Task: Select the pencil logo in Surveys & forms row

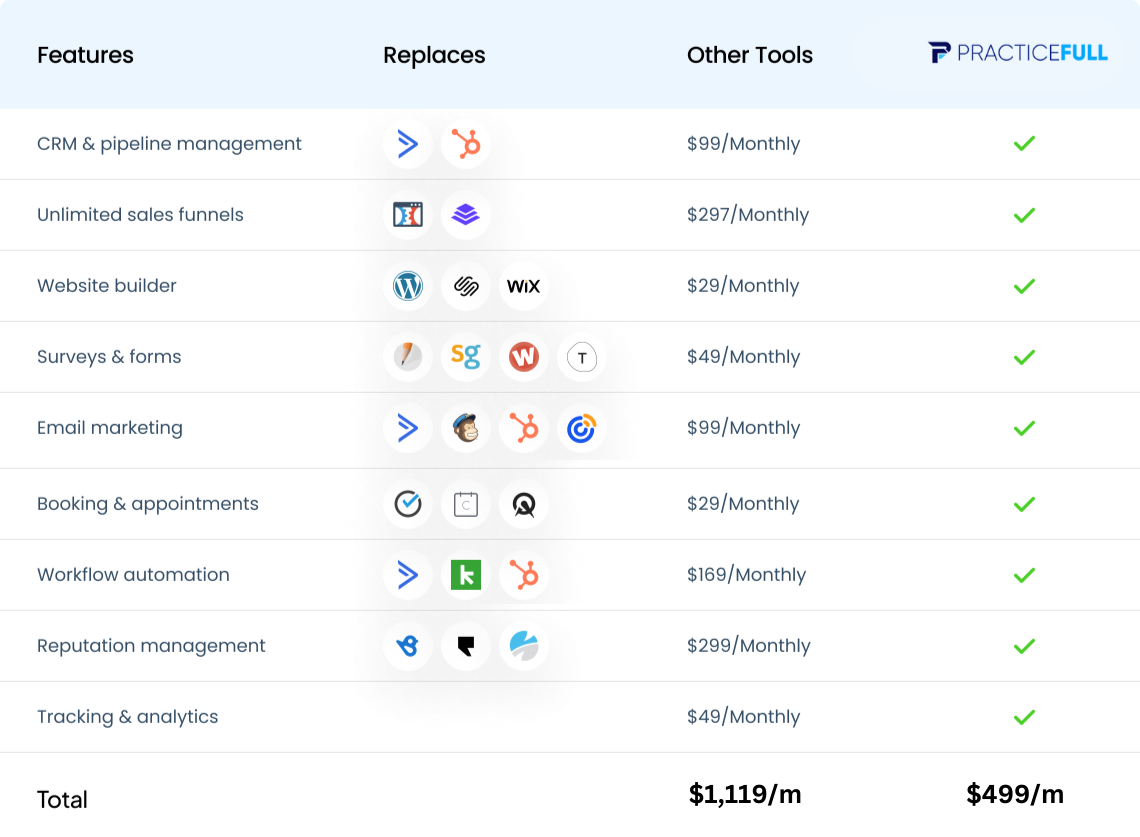Action: click(x=408, y=357)
